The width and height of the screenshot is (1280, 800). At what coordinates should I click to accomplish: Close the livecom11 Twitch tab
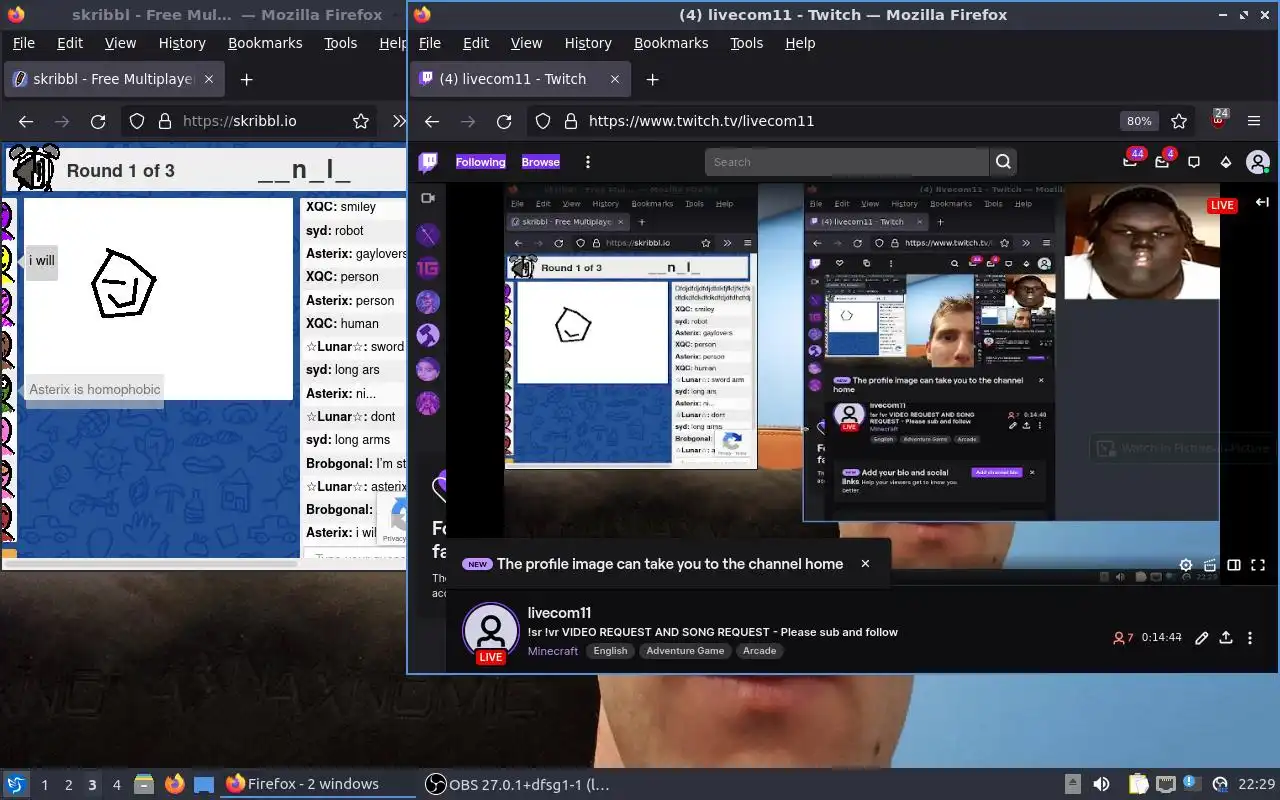(615, 79)
